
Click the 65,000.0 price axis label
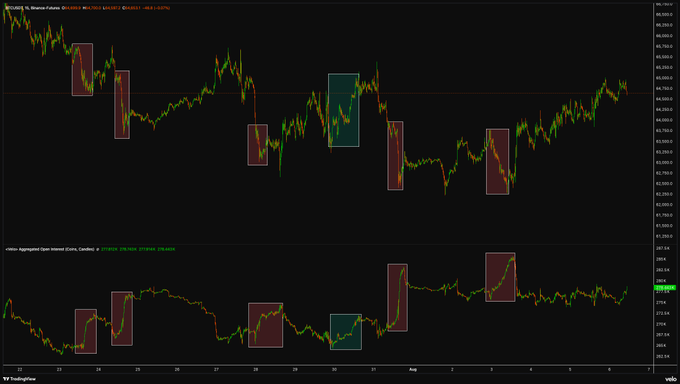click(x=665, y=78)
